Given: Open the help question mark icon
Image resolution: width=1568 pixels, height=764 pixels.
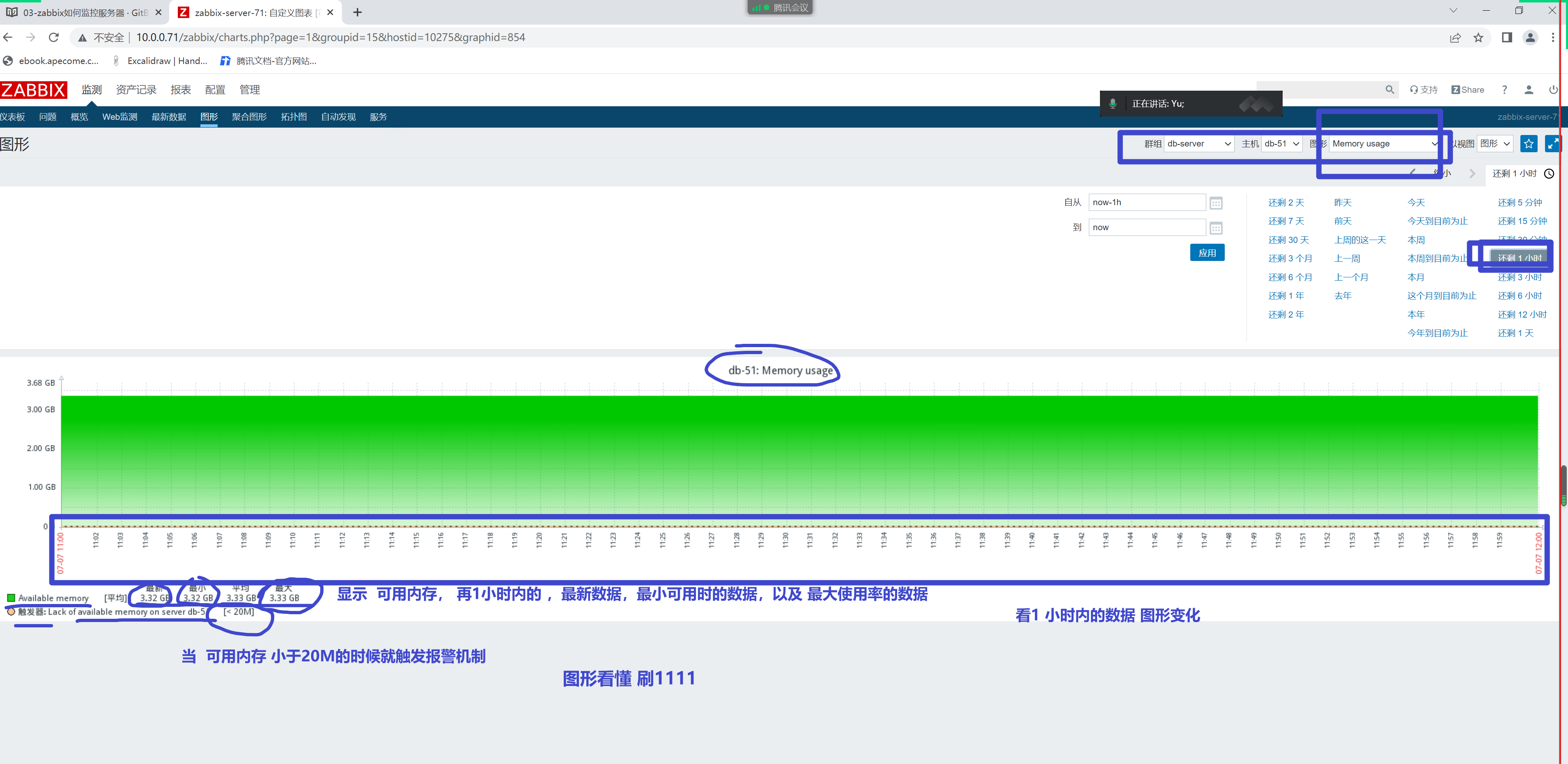Looking at the screenshot, I should pyautogui.click(x=1505, y=89).
